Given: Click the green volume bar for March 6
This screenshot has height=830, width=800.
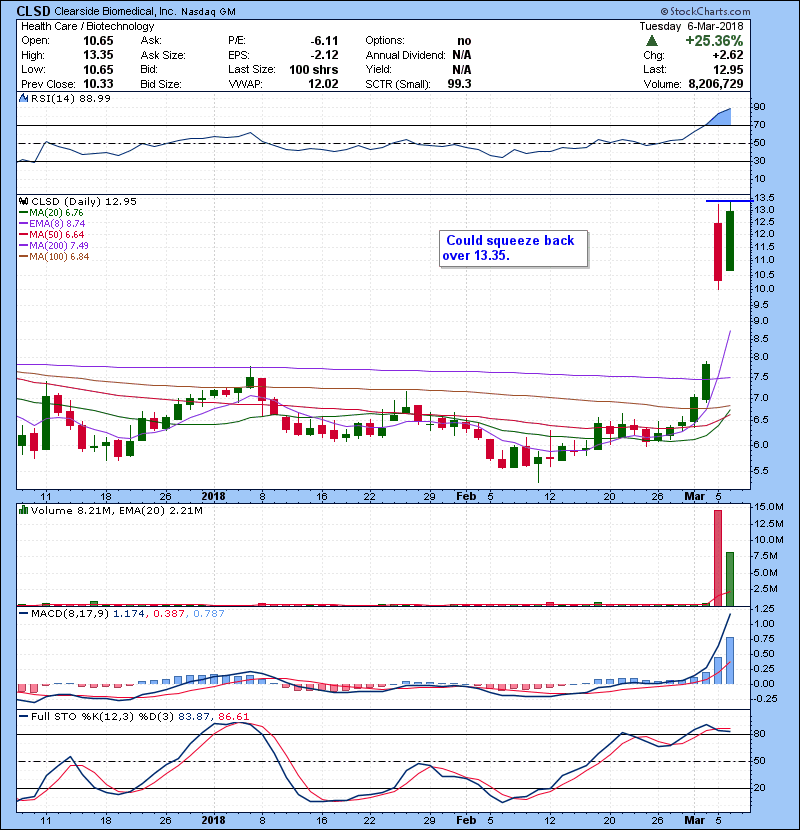Looking at the screenshot, I should [x=730, y=579].
